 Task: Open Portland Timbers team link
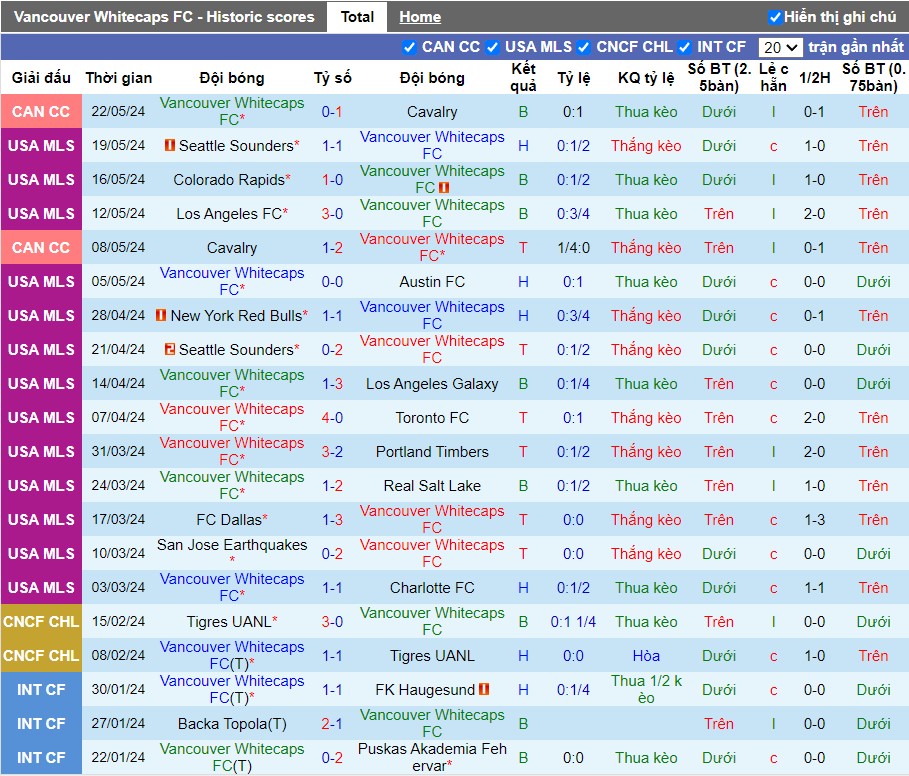(x=432, y=451)
